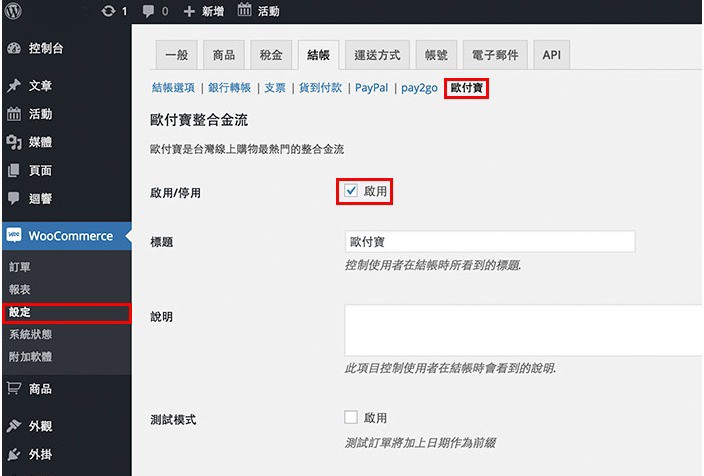
Task: Click the 測試訂單將加上日期作為前綴 hint
Action: click(x=420, y=443)
